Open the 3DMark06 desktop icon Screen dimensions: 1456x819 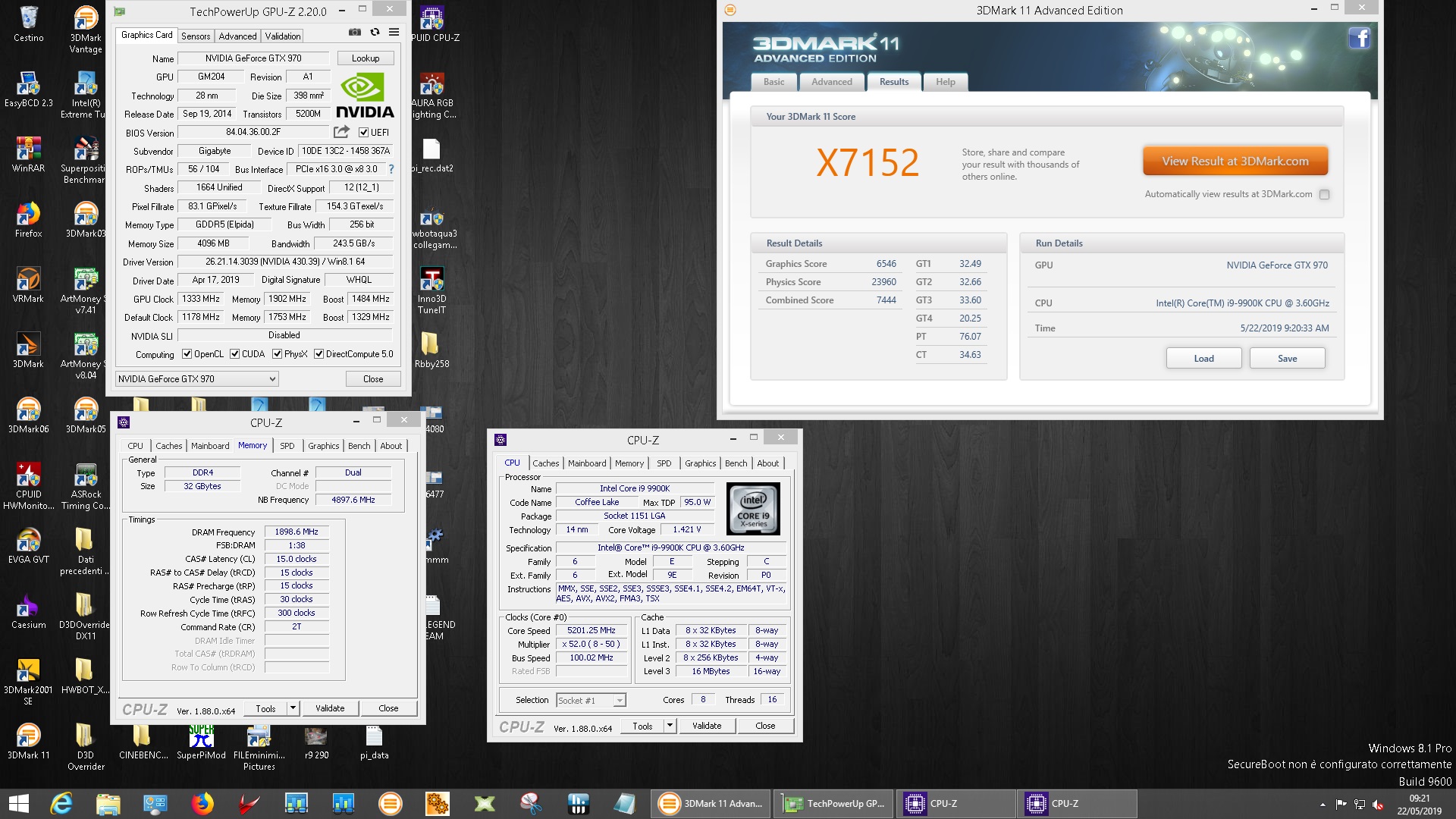coord(29,416)
